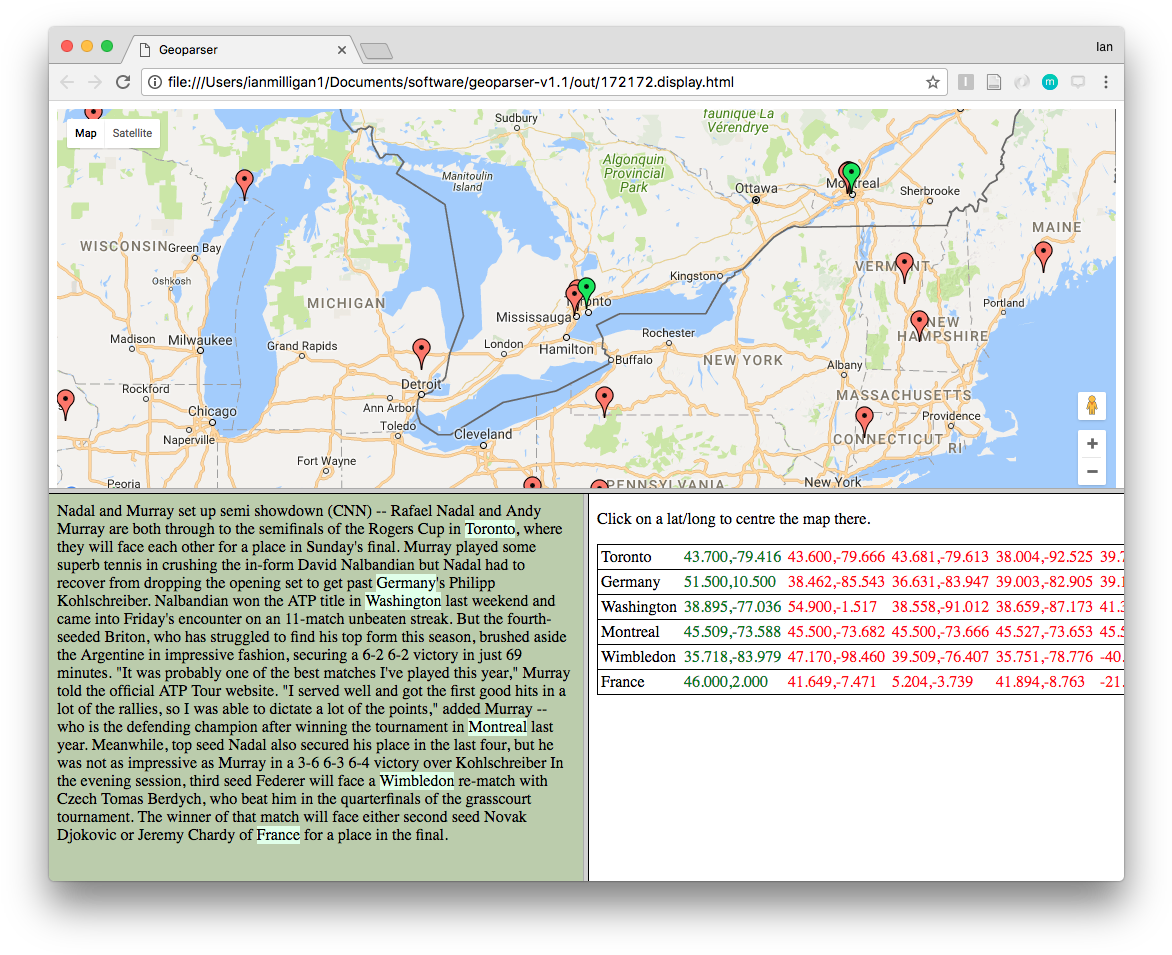Click red coordinate 43.681,-79.613
Viewport: 1172px width, 955px height.
pos(940,557)
